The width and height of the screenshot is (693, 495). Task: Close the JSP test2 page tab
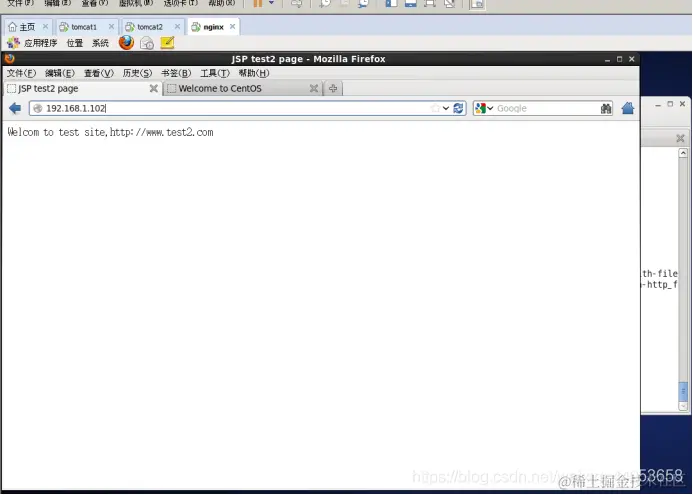point(153,89)
